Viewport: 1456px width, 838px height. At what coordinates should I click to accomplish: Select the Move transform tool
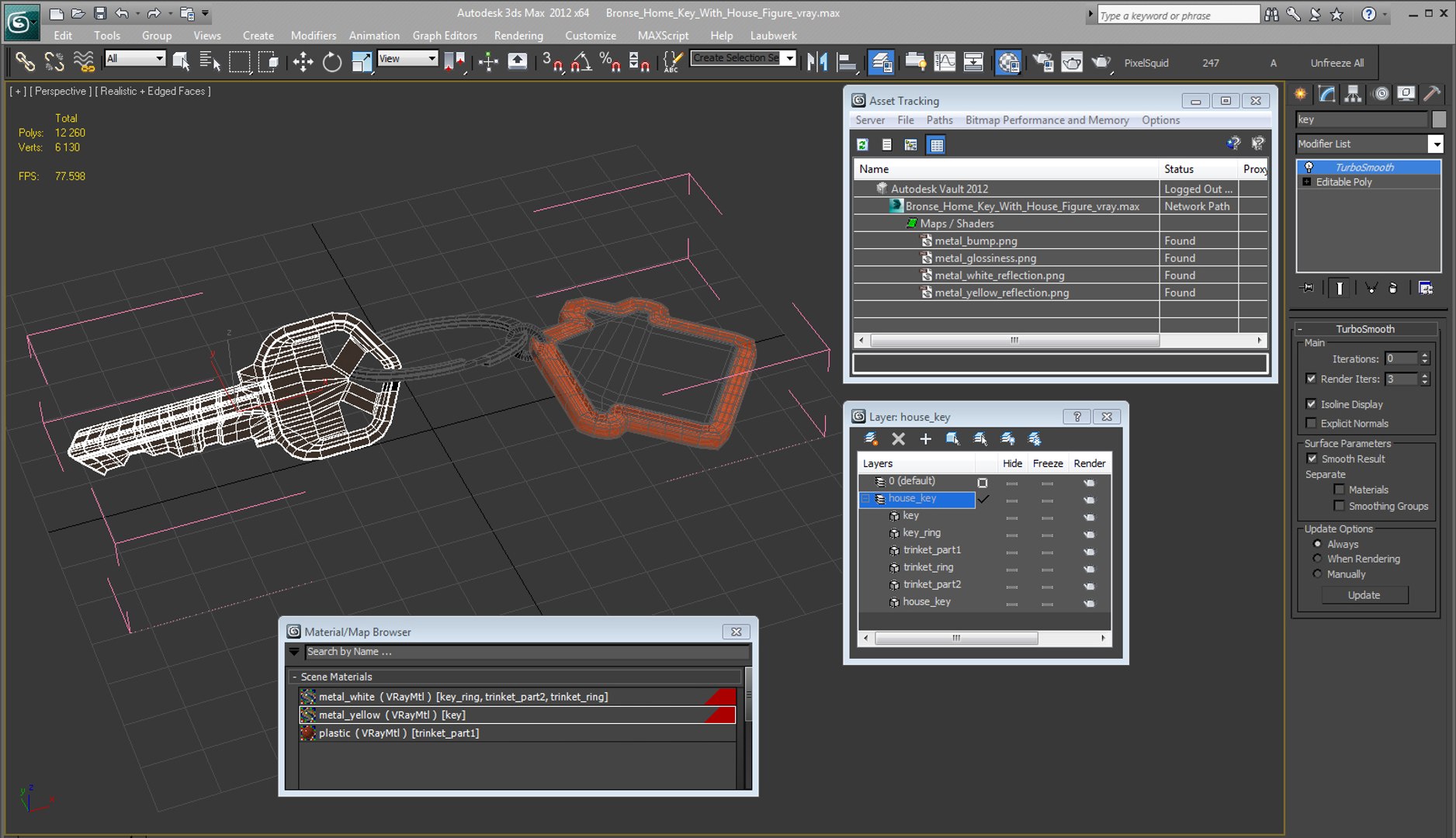(303, 62)
